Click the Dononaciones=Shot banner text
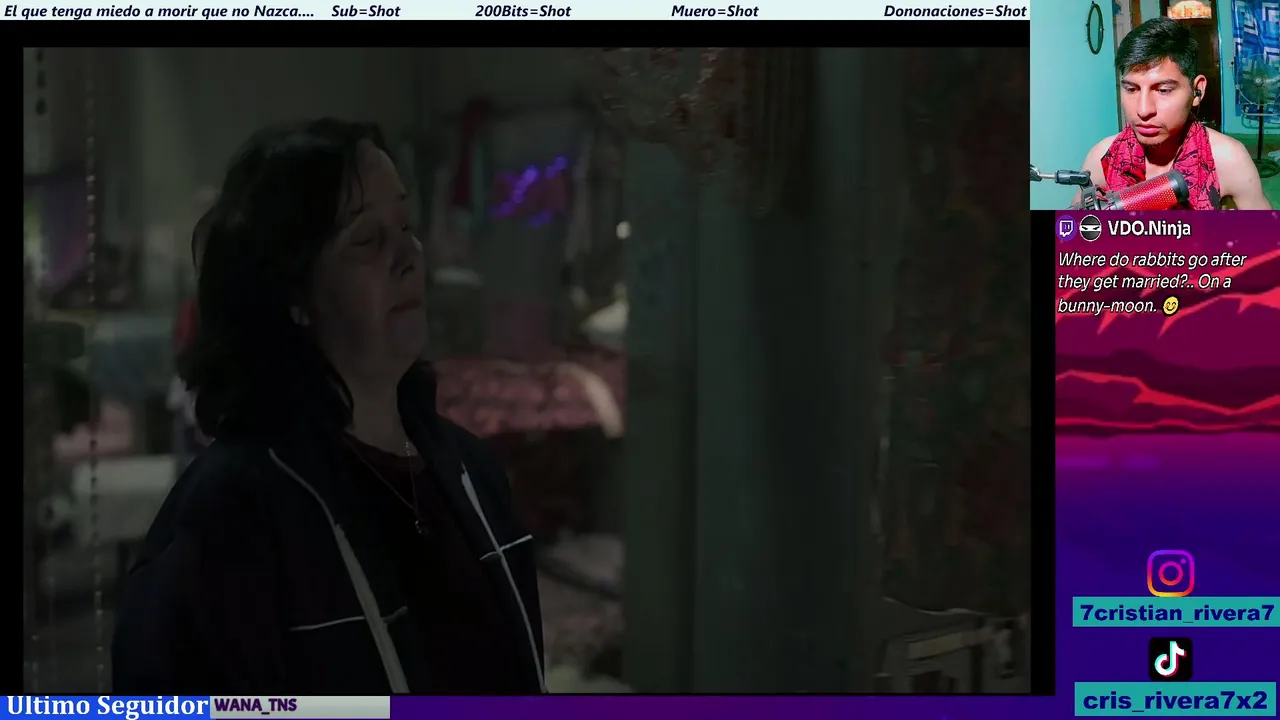This screenshot has height=720, width=1280. tap(955, 11)
